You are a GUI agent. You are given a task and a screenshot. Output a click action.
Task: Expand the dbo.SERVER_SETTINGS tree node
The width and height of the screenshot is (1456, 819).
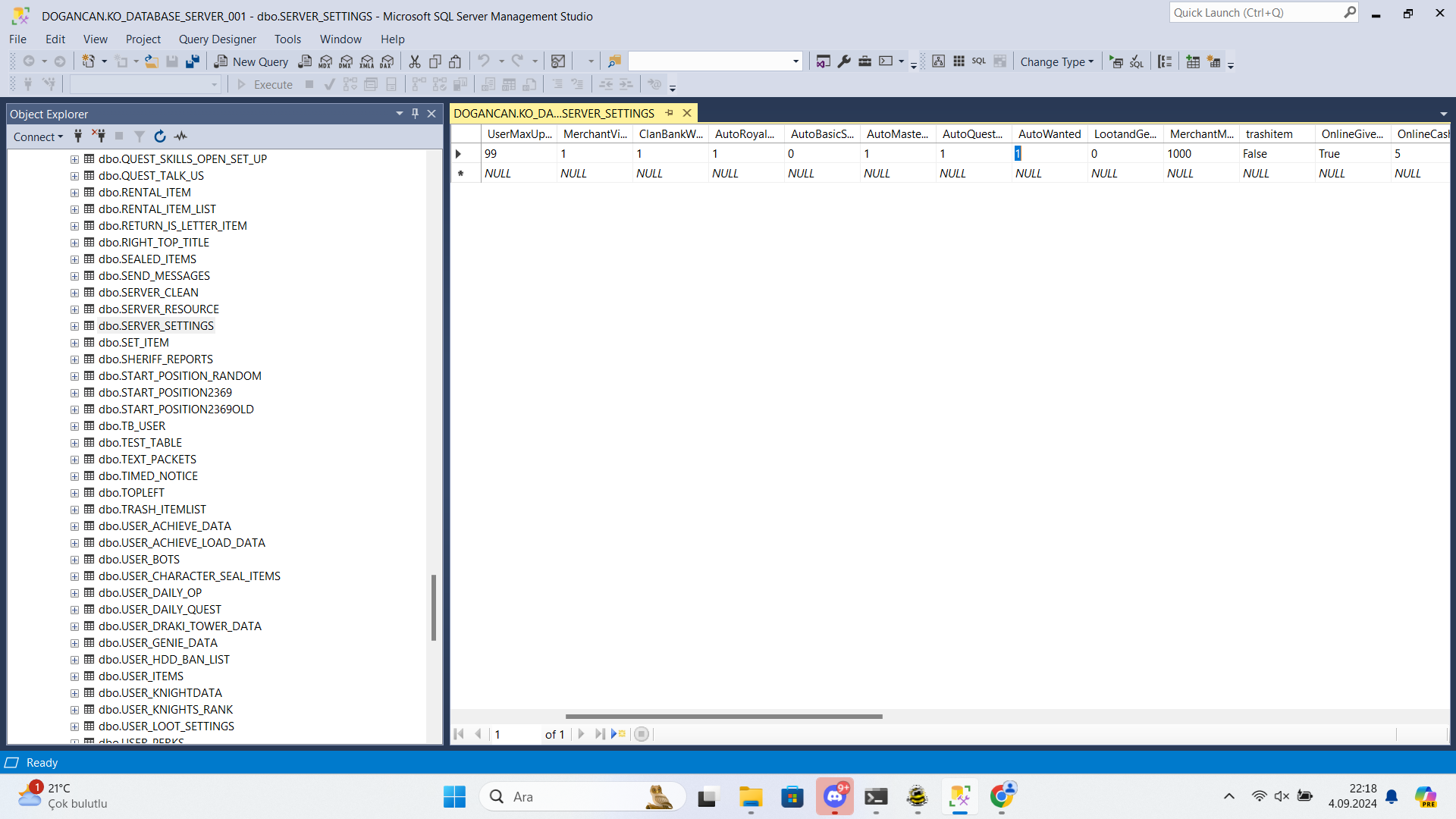[x=74, y=326]
